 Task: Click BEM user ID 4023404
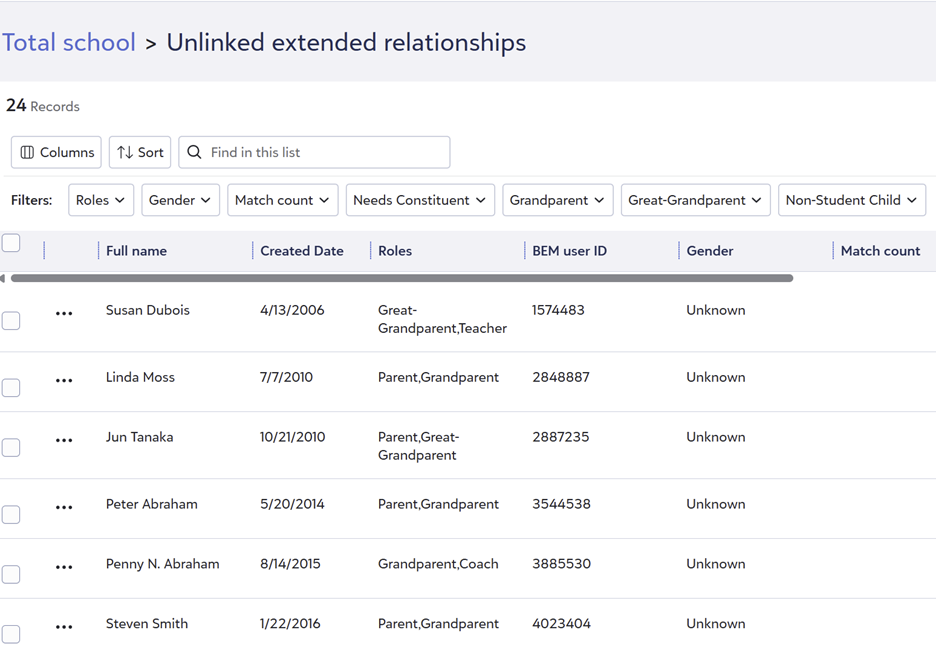(x=561, y=623)
